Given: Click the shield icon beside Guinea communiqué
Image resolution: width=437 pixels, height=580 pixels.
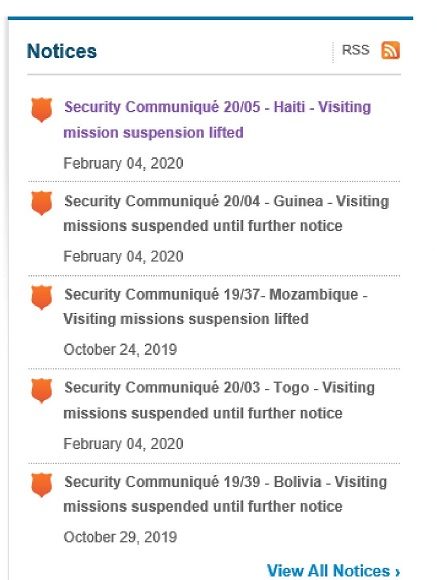Looking at the screenshot, I should tap(41, 203).
